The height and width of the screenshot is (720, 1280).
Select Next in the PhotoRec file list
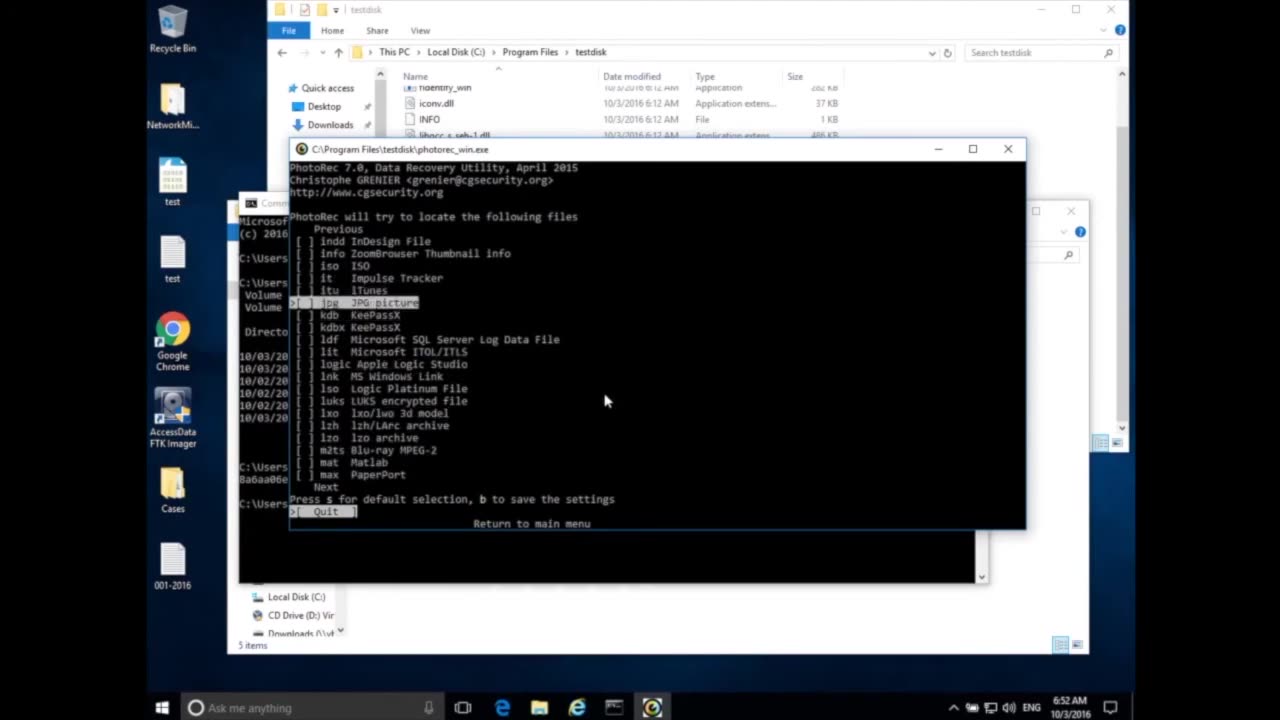[326, 487]
